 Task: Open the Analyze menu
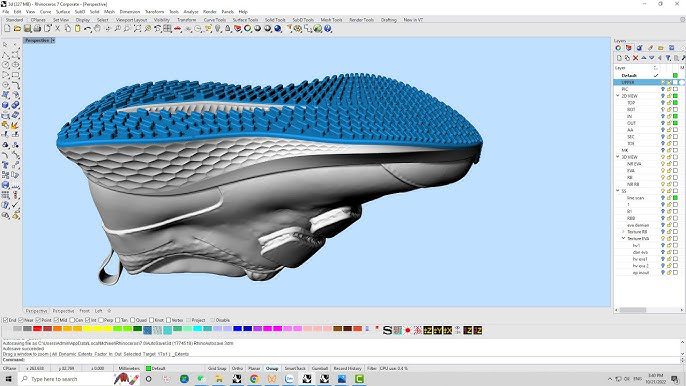tap(191, 12)
